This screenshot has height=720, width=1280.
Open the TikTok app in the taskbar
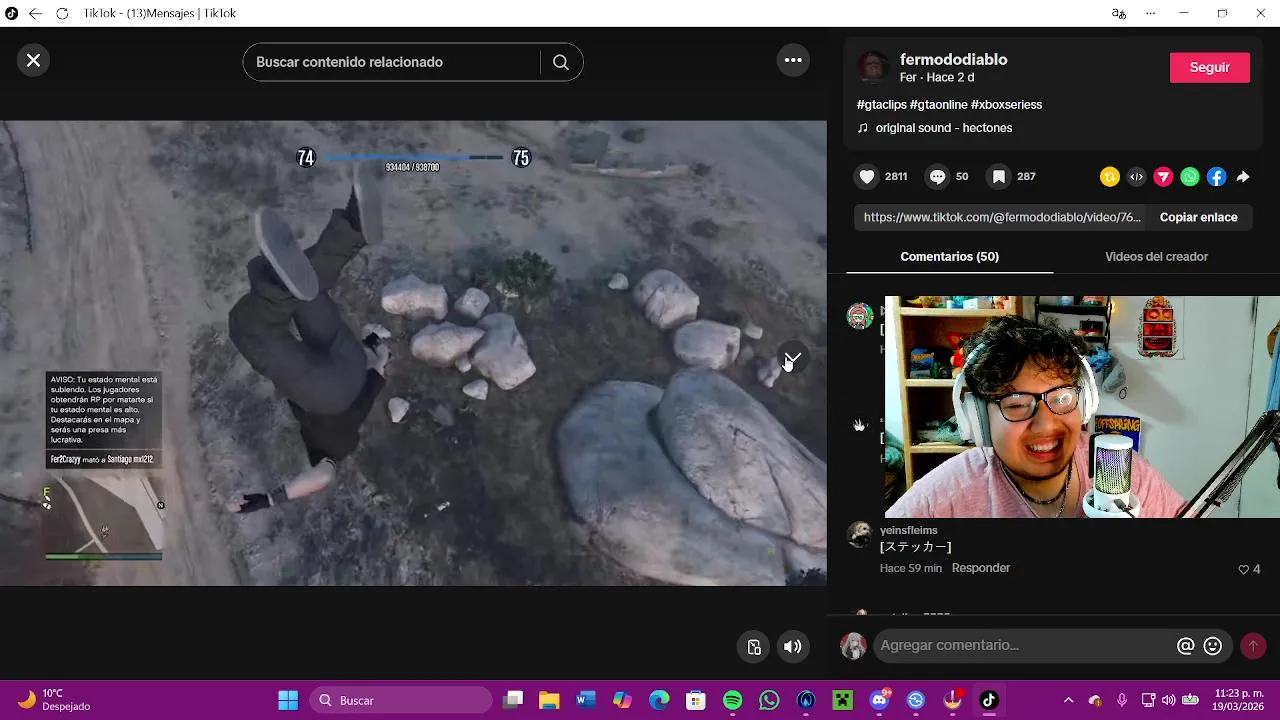(989, 700)
